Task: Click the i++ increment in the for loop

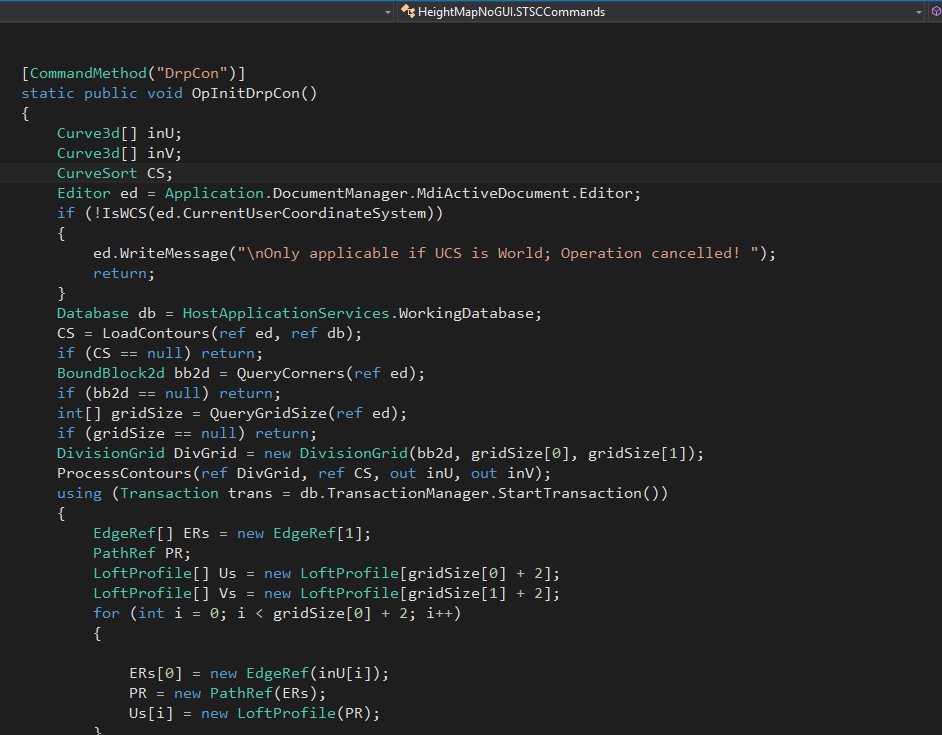Action: click(440, 613)
